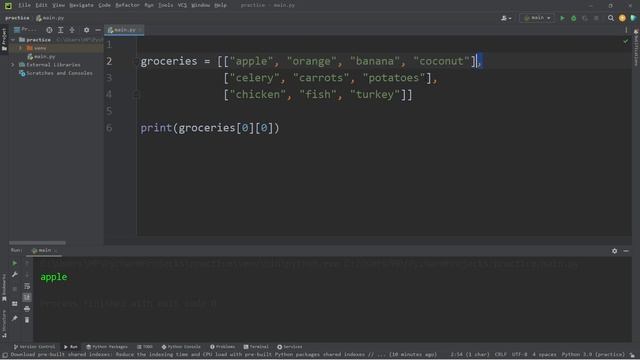Viewport: 640px width, 360px height.
Task: Open Services tool window
Action: [290, 347]
